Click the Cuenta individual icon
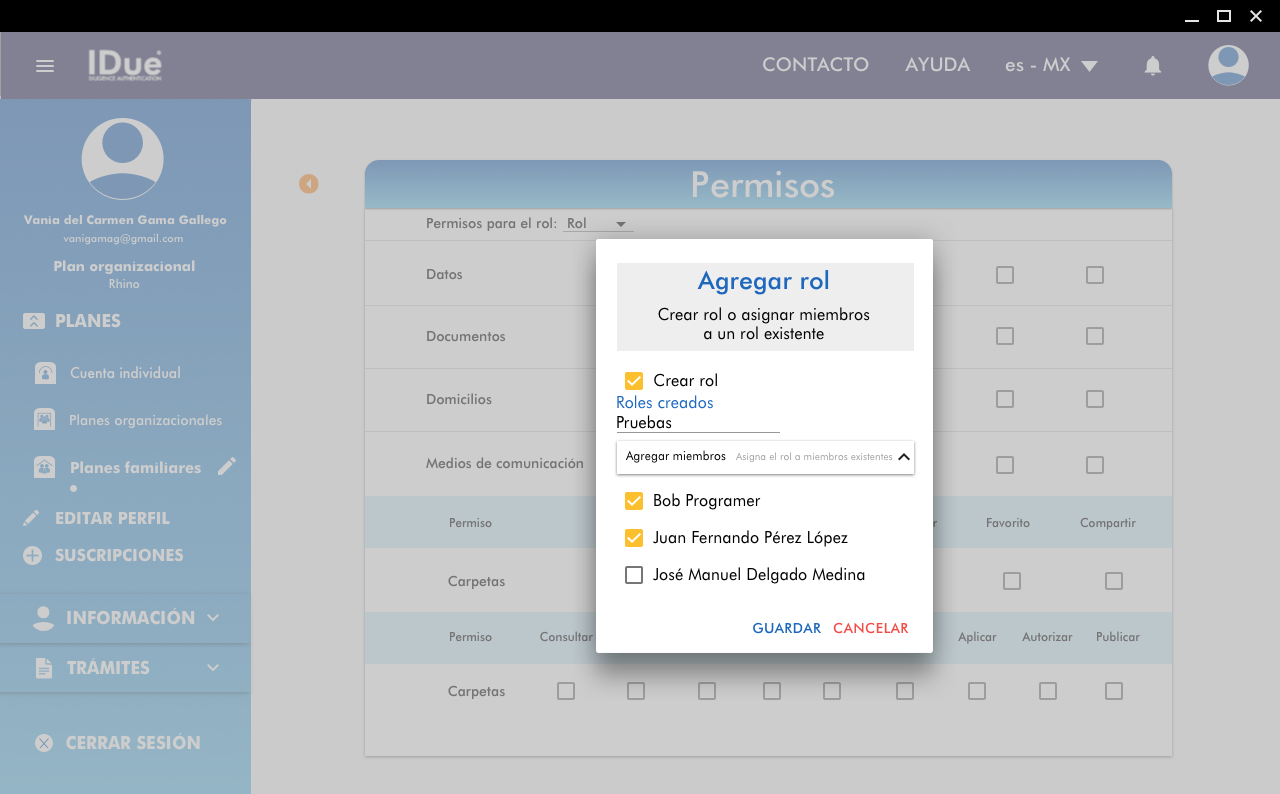This screenshot has width=1280, height=794. coord(45,373)
